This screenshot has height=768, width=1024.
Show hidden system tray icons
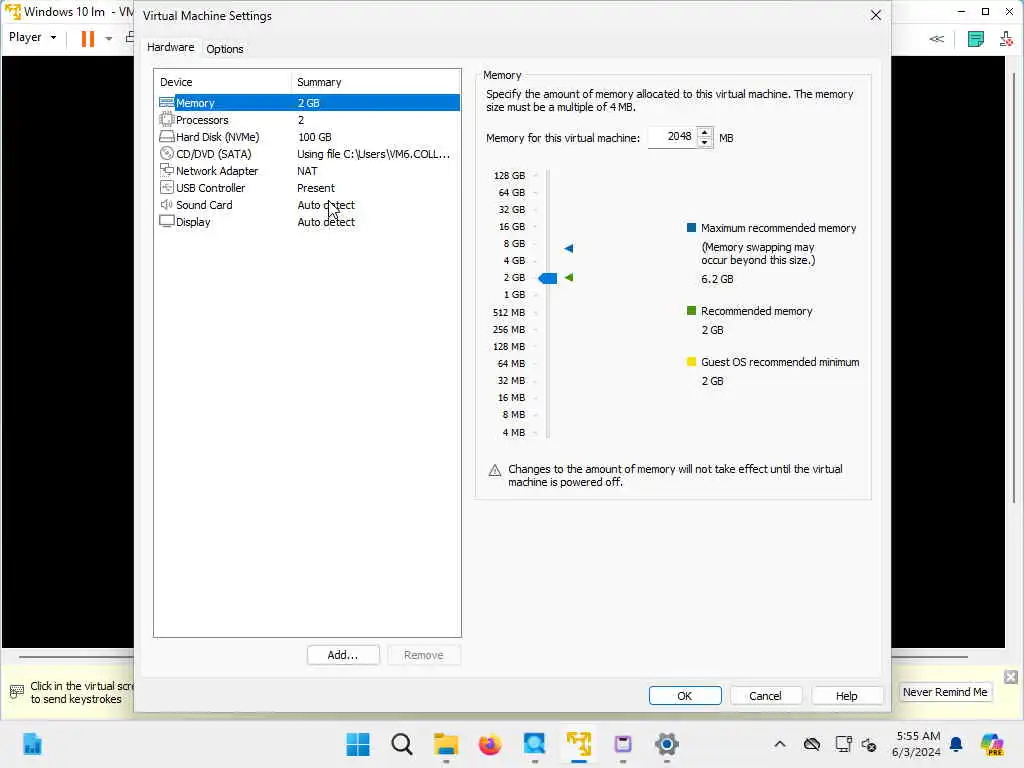point(780,744)
